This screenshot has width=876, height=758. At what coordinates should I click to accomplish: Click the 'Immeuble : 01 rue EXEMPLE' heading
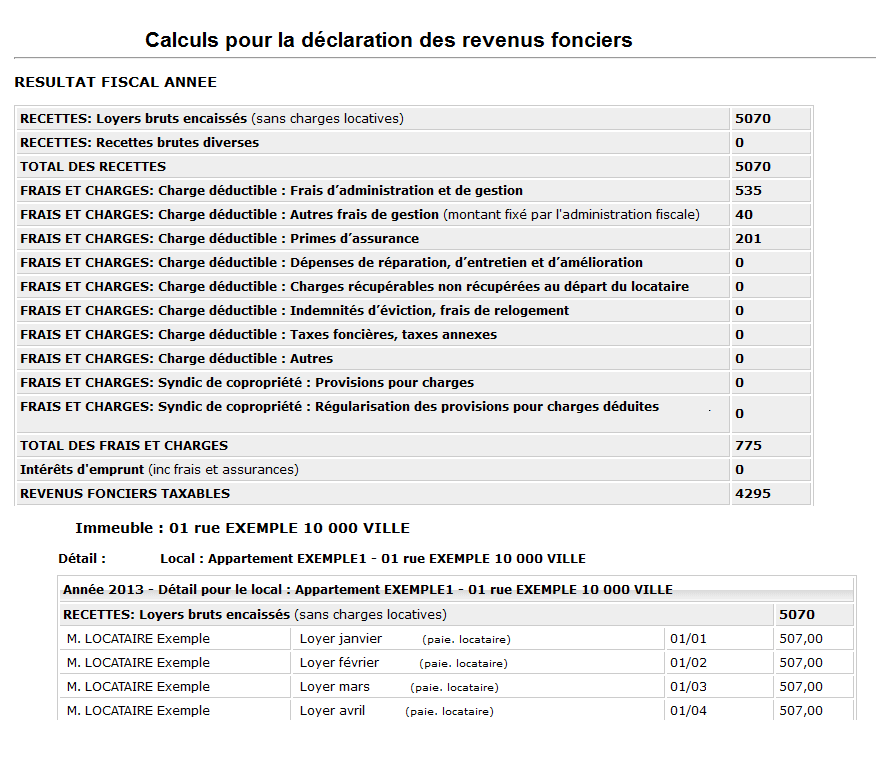click(x=242, y=528)
